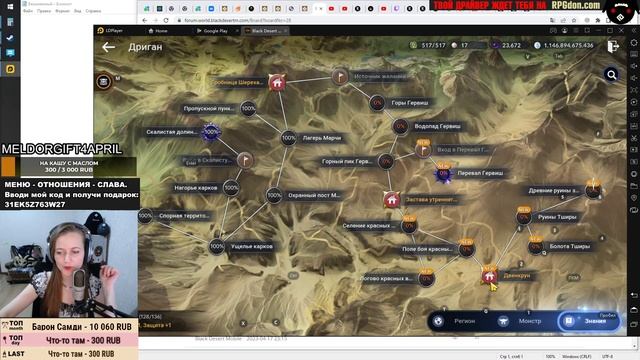This screenshot has width=640, height=360.
Task: Select the Селение красных node
Action: point(409,225)
